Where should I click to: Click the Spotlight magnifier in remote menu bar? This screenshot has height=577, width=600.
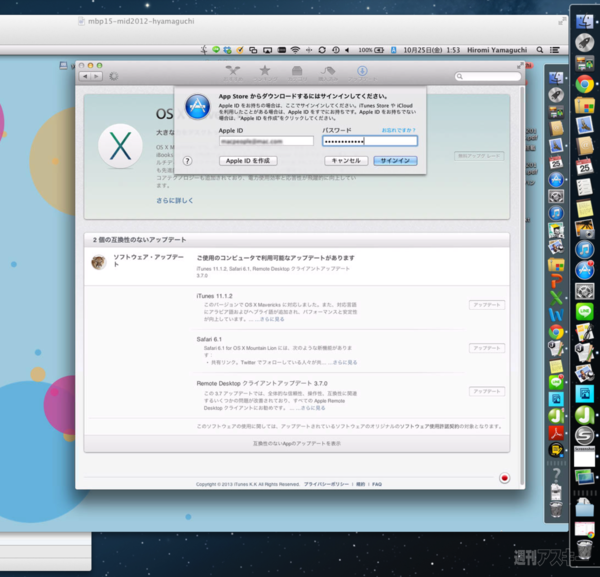540,50
